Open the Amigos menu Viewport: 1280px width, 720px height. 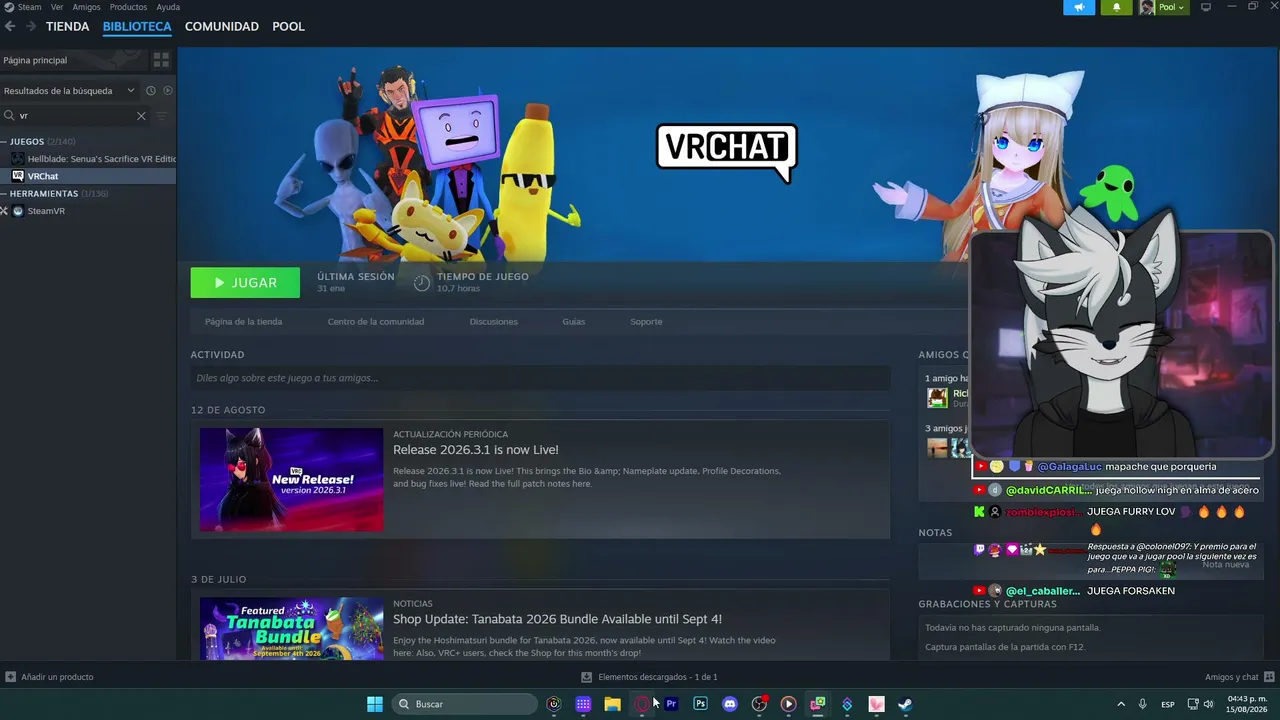(x=86, y=7)
